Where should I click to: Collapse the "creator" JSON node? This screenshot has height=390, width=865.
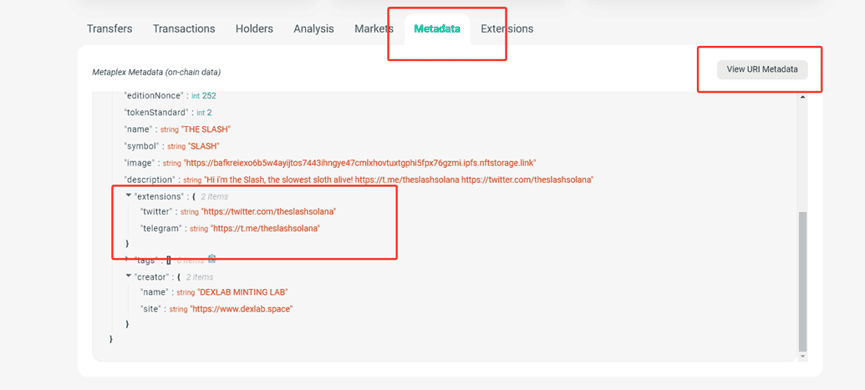129,276
